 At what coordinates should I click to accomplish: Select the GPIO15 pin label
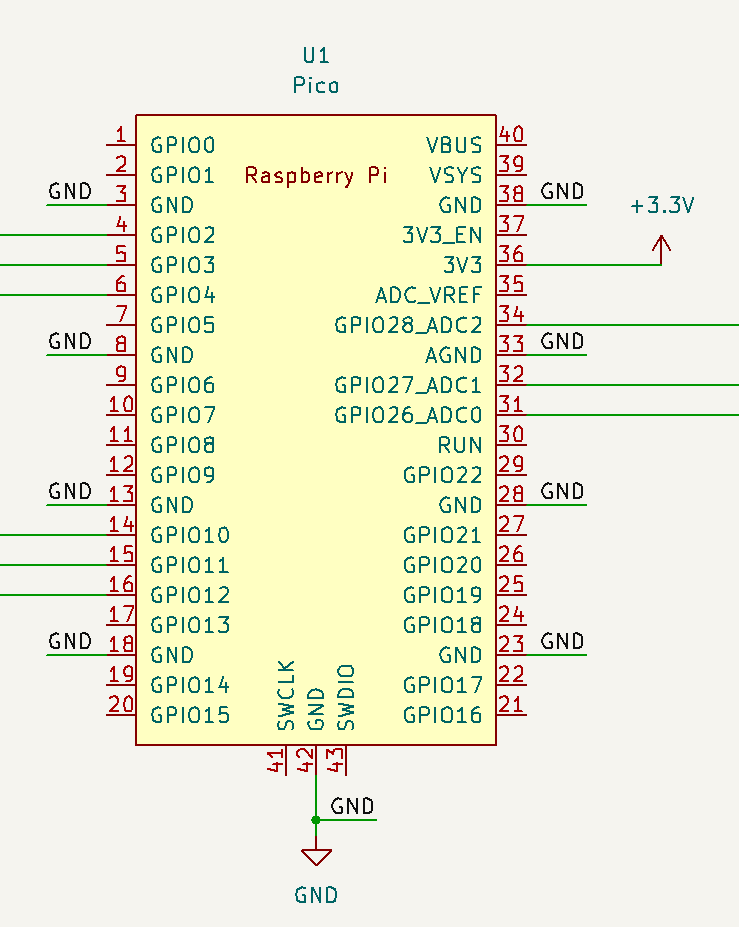(190, 715)
